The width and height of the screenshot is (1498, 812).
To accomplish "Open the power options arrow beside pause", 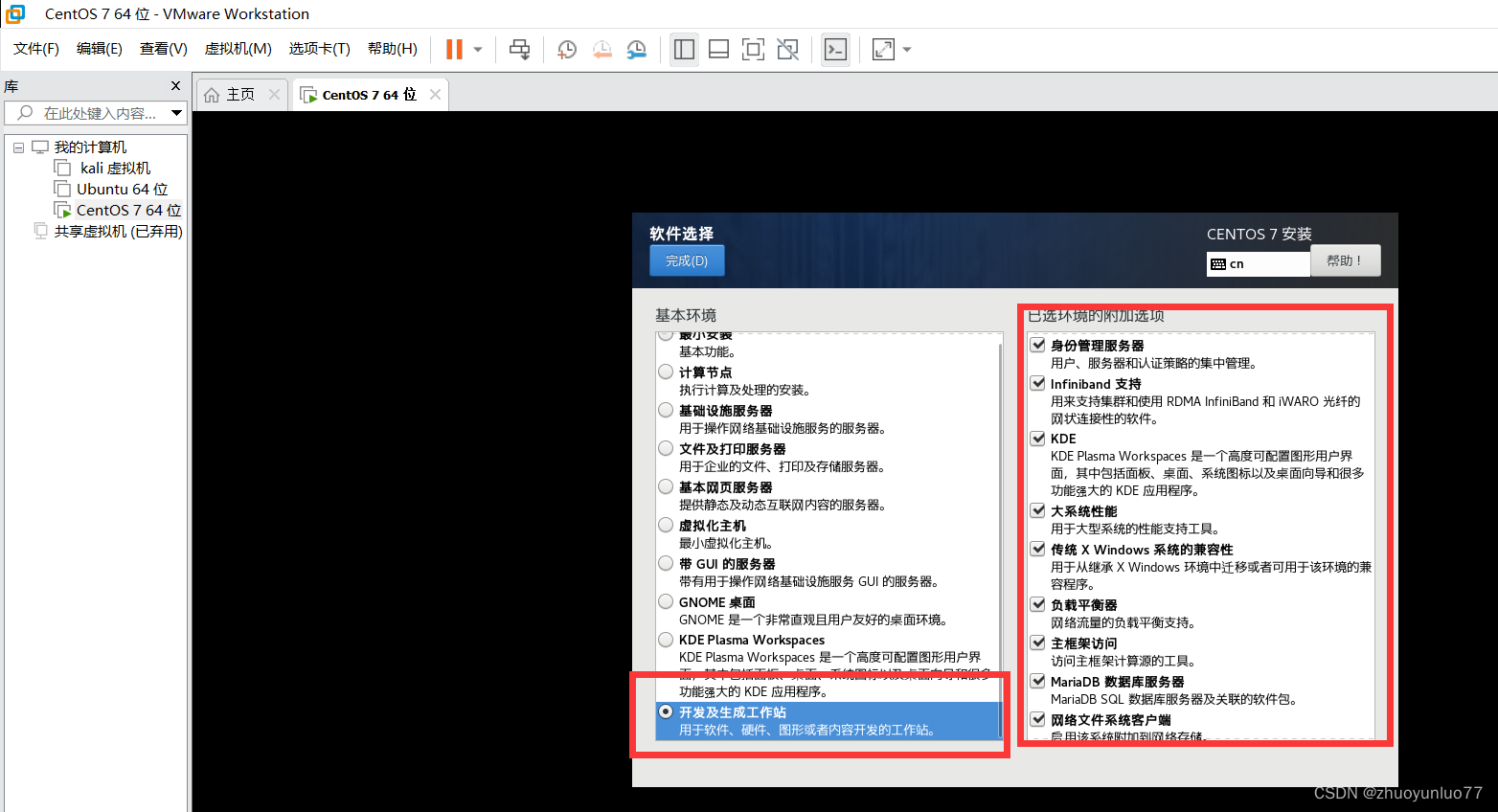I will pyautogui.click(x=478, y=49).
